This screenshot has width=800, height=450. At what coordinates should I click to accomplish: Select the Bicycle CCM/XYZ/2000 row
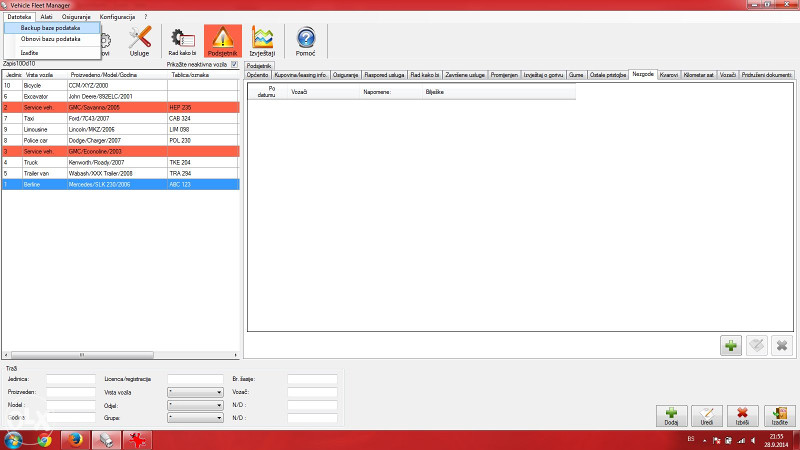pyautogui.click(x=121, y=86)
